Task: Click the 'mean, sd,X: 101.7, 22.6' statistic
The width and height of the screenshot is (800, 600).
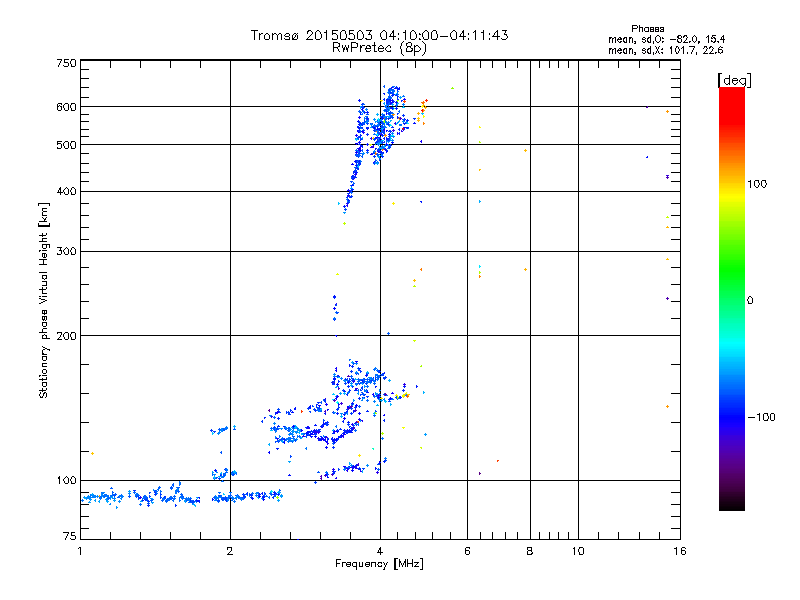Action: point(665,50)
